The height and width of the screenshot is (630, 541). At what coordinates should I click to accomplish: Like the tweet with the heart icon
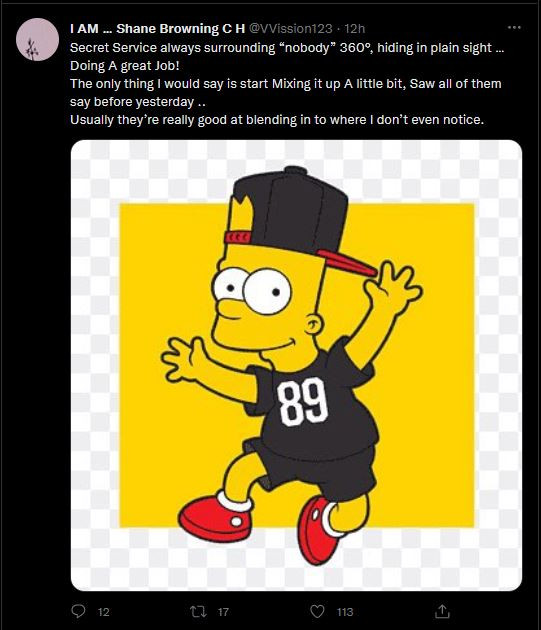317,612
